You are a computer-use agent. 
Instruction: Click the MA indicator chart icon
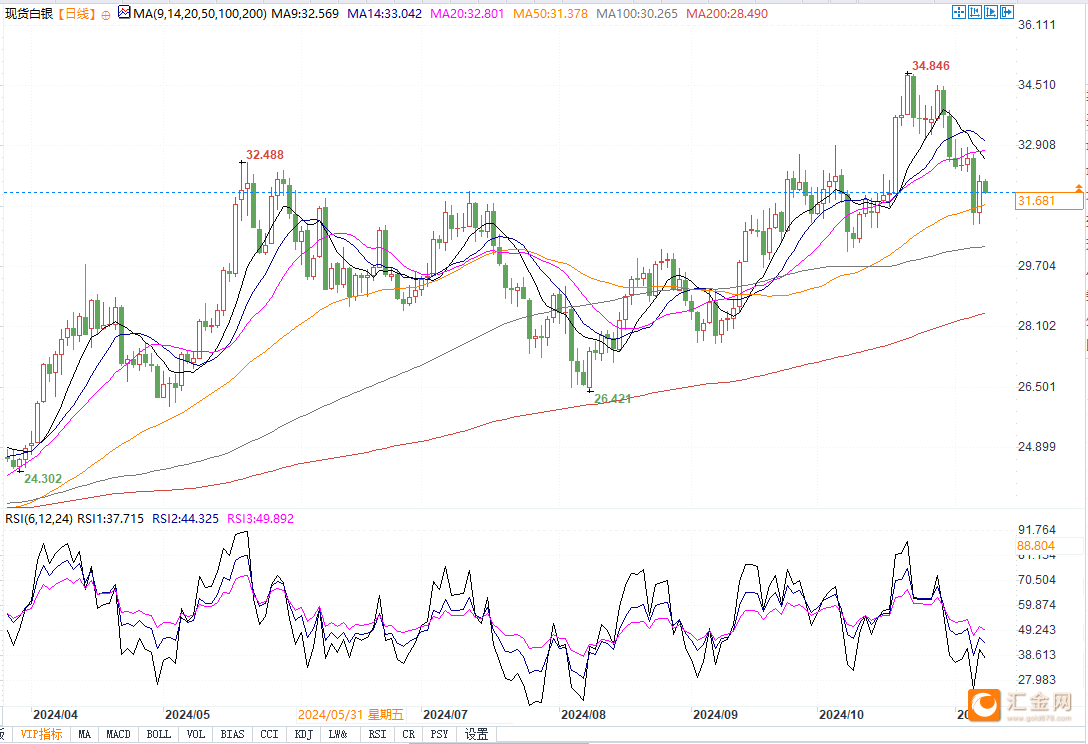124,12
